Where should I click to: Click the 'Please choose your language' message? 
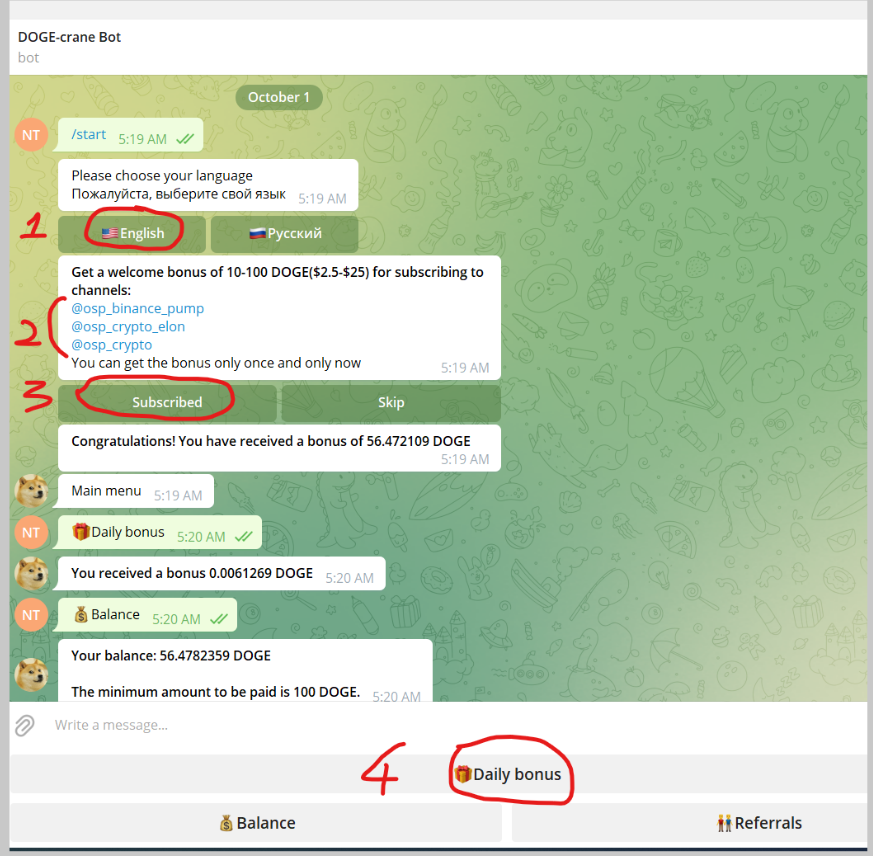[x=208, y=185]
